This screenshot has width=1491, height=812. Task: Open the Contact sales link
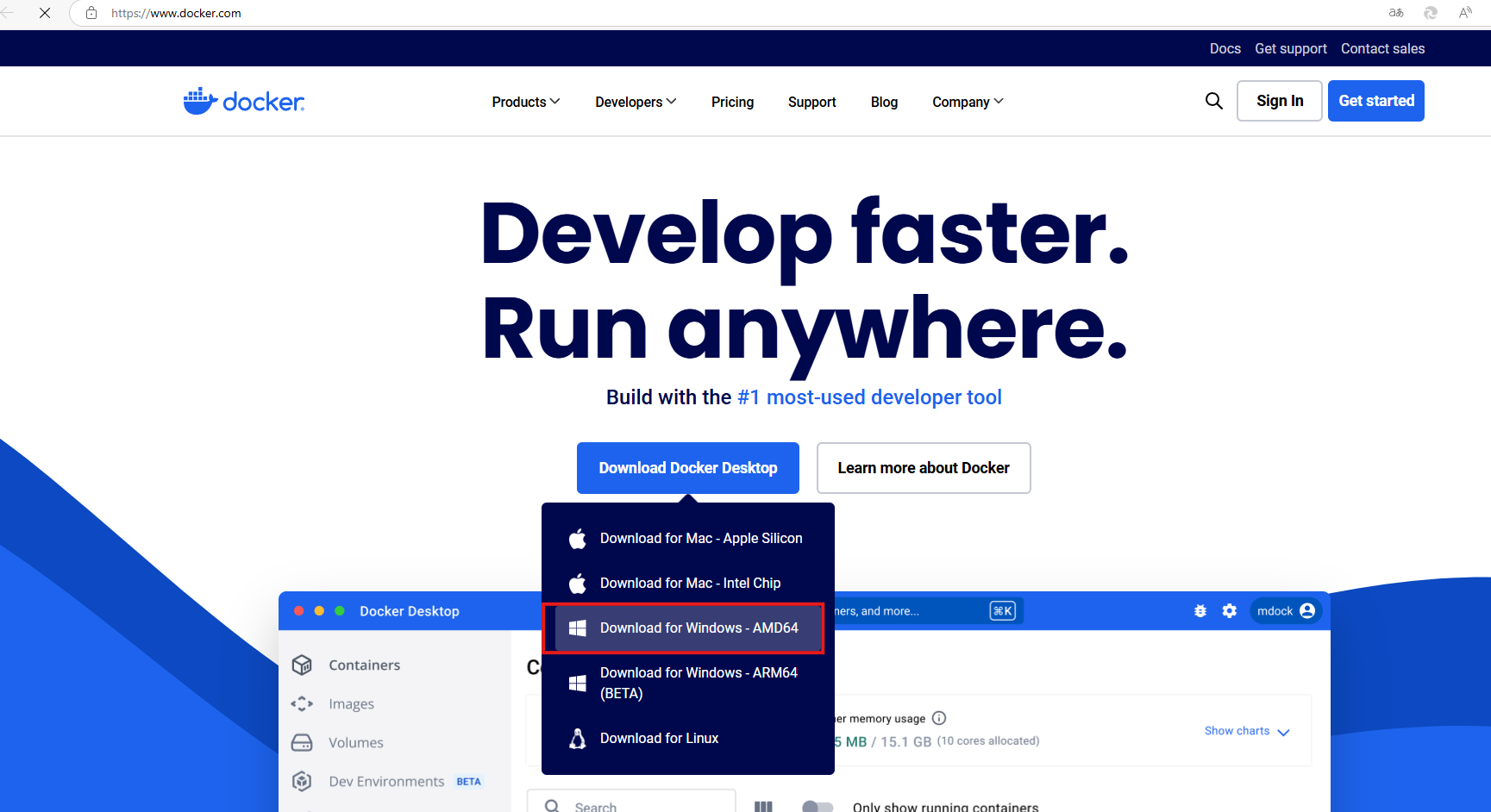point(1382,49)
